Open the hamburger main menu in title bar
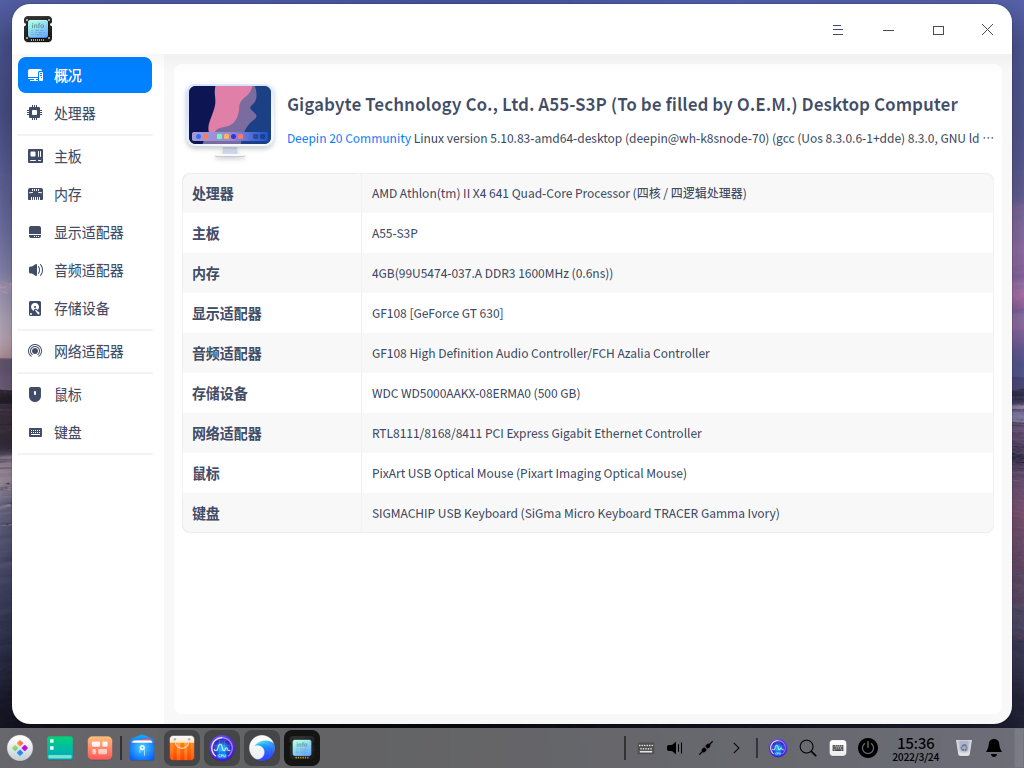 tap(838, 30)
